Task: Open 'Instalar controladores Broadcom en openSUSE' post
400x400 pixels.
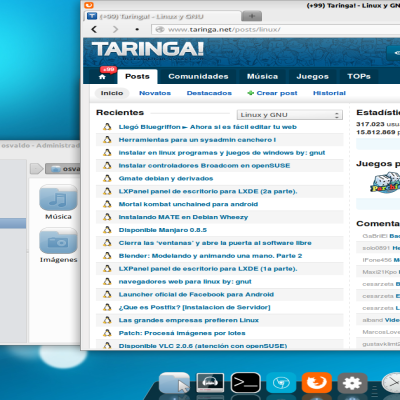Action: click(204, 166)
